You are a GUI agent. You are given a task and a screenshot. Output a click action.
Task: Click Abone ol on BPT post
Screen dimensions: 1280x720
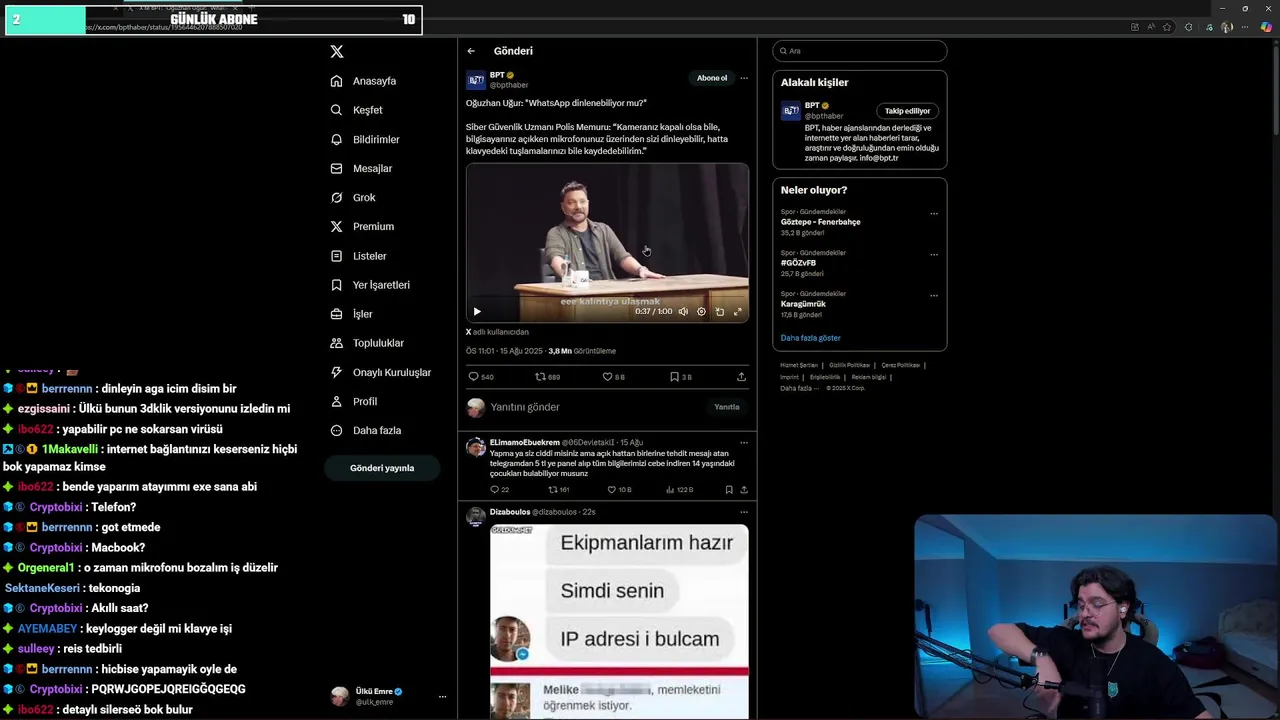pos(712,78)
